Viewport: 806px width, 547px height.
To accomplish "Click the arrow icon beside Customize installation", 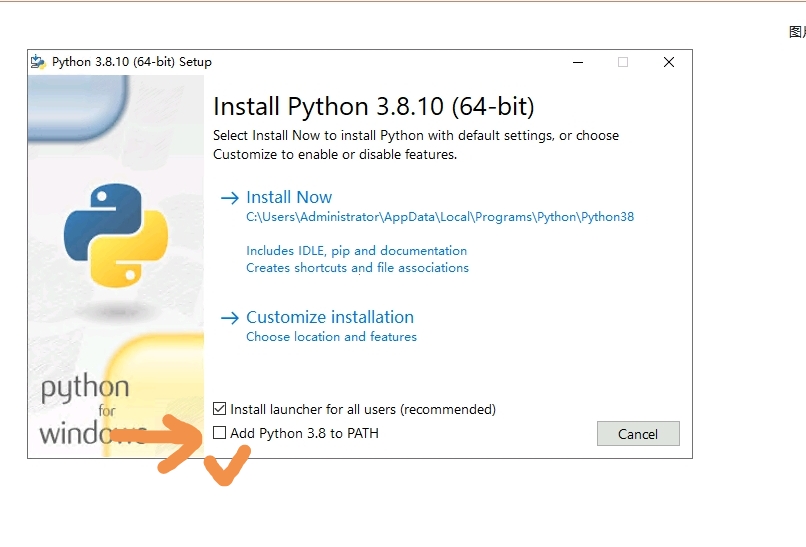I will [x=230, y=318].
